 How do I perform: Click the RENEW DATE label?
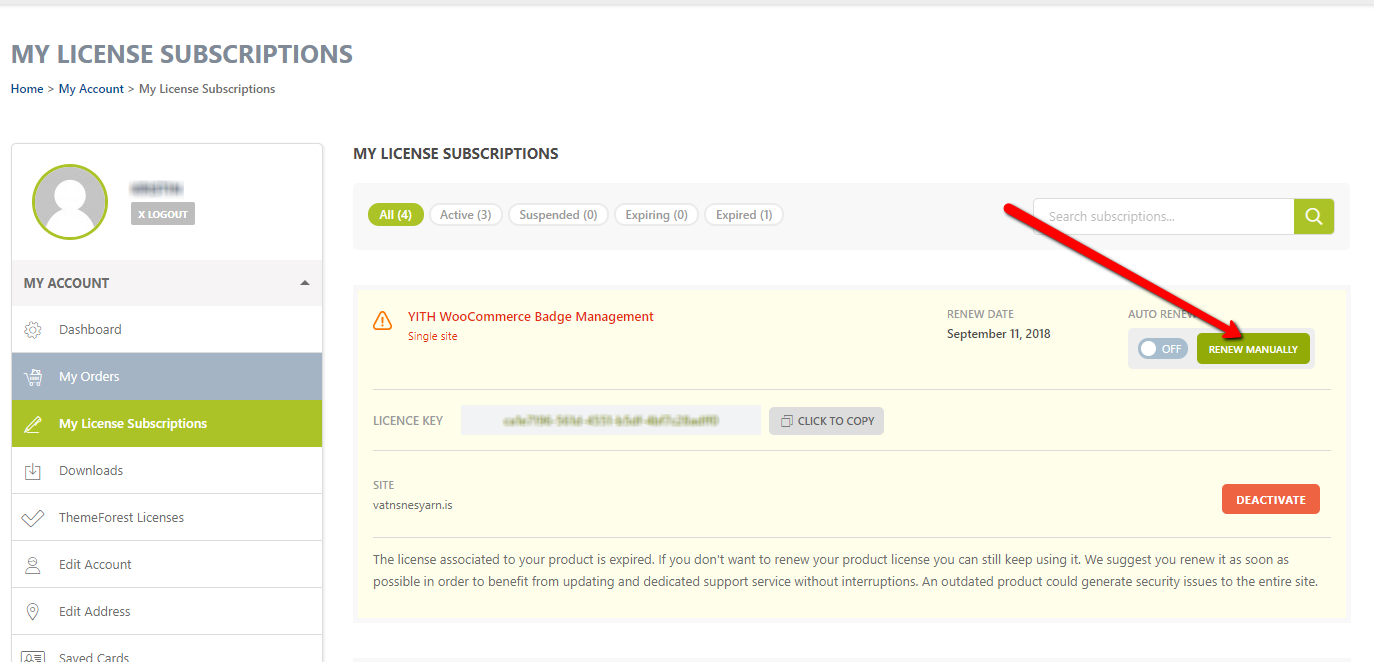click(x=980, y=314)
